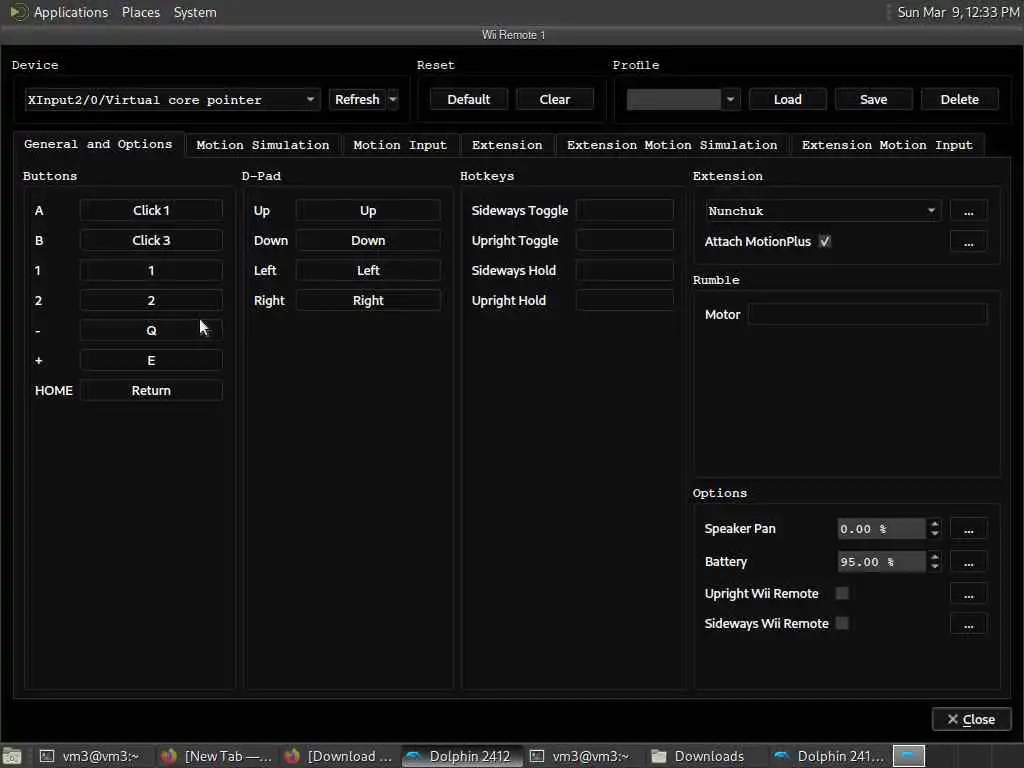Screen dimensions: 1024x768
Task: Click the Profile name text field
Action: tap(674, 100)
